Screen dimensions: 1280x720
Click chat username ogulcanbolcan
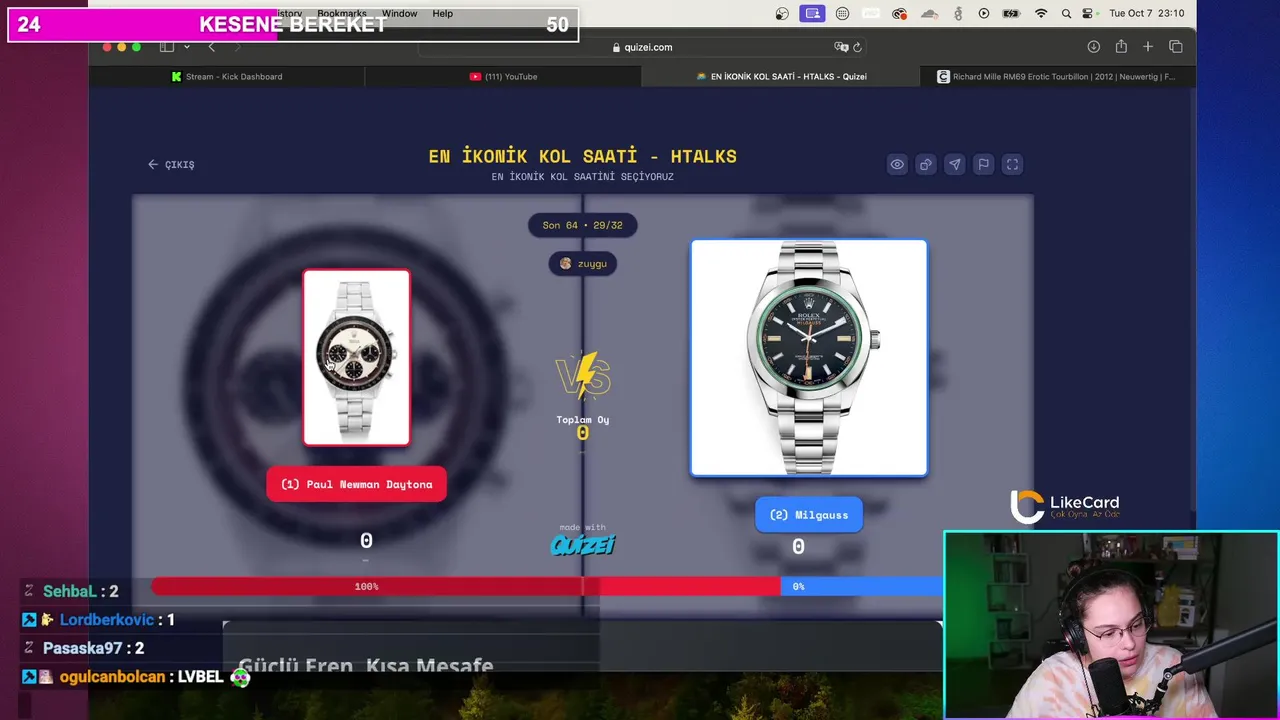click(x=113, y=677)
